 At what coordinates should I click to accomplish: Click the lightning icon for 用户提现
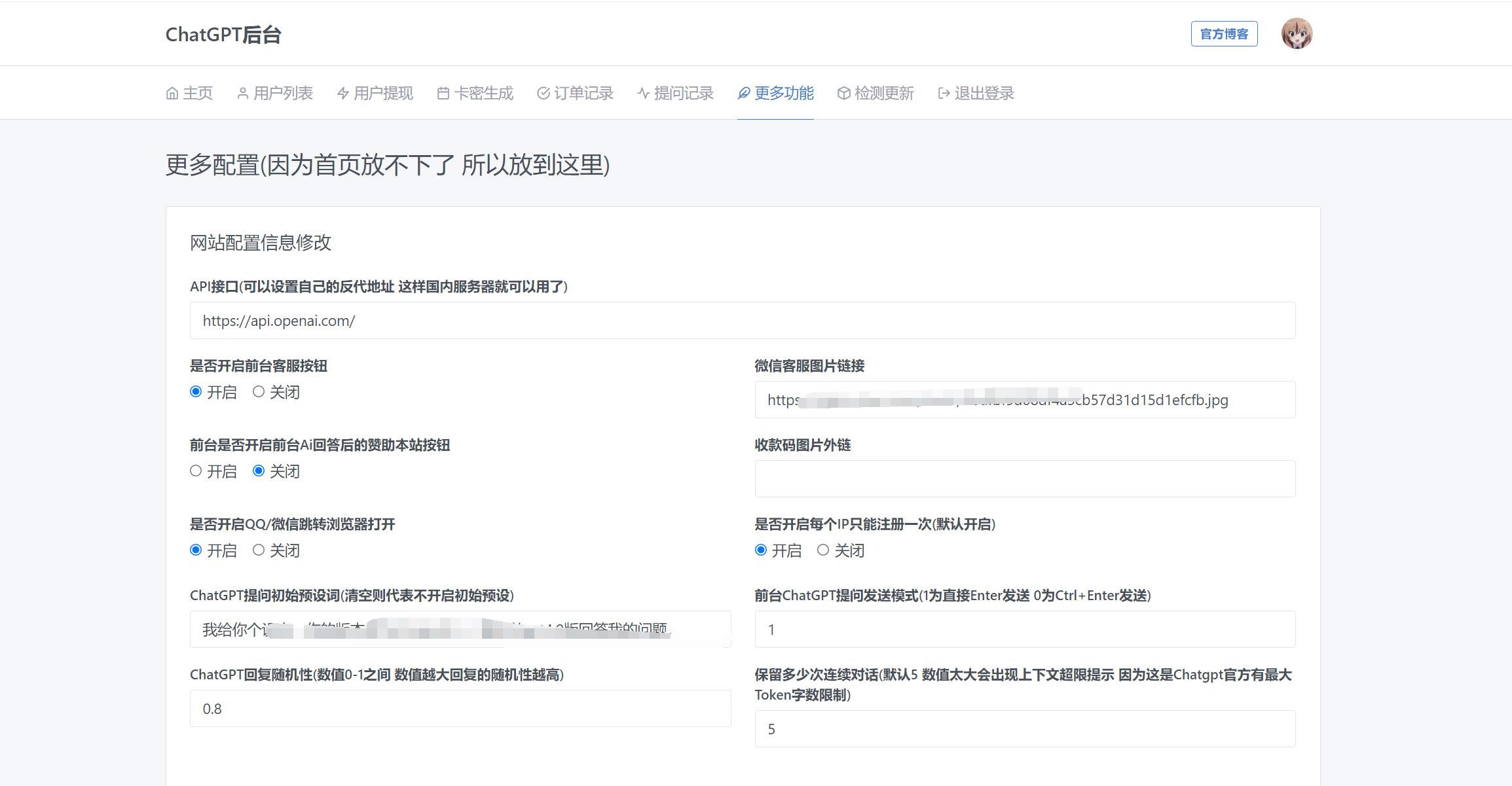342,94
